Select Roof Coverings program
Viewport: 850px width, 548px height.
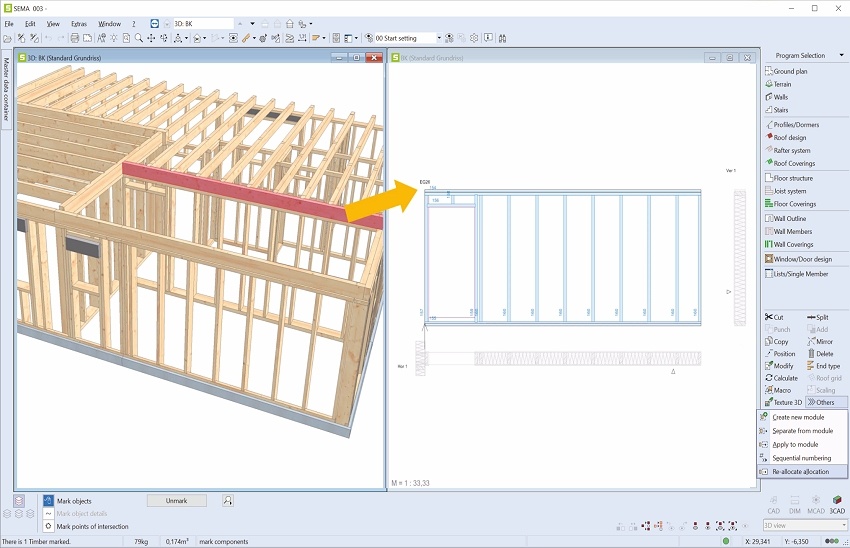tap(790, 163)
